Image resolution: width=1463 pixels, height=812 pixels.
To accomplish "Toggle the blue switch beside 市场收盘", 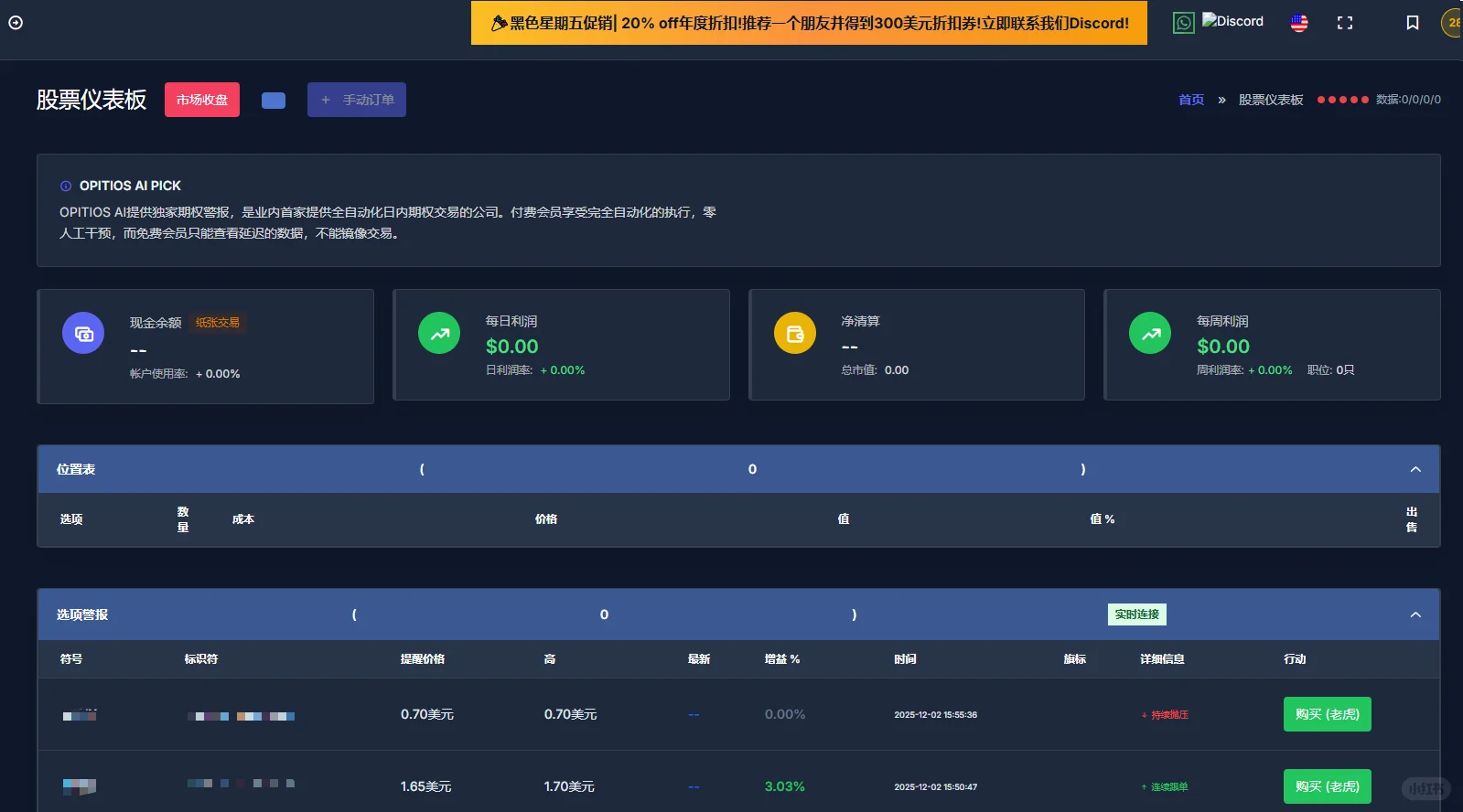I will [x=274, y=101].
